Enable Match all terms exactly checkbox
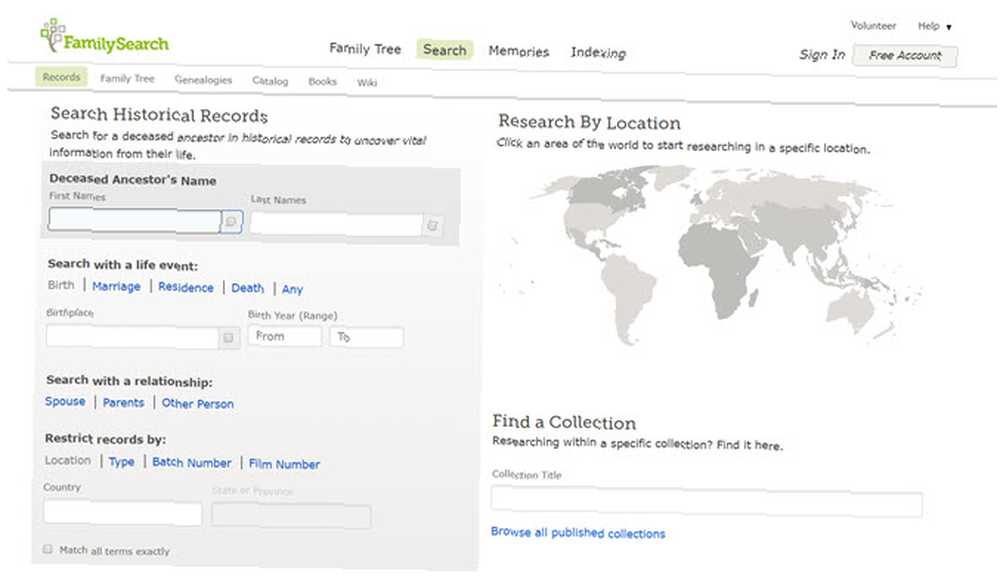The width and height of the screenshot is (1000, 583). (48, 549)
